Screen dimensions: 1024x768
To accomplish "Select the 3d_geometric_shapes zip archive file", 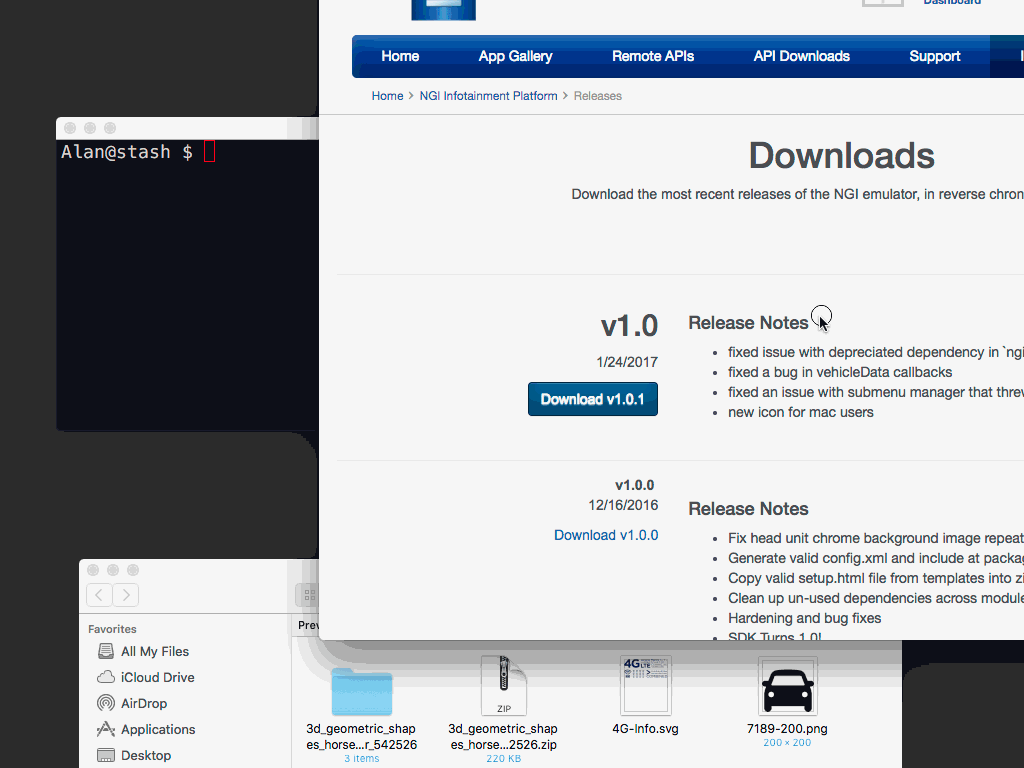I will 504,686.
